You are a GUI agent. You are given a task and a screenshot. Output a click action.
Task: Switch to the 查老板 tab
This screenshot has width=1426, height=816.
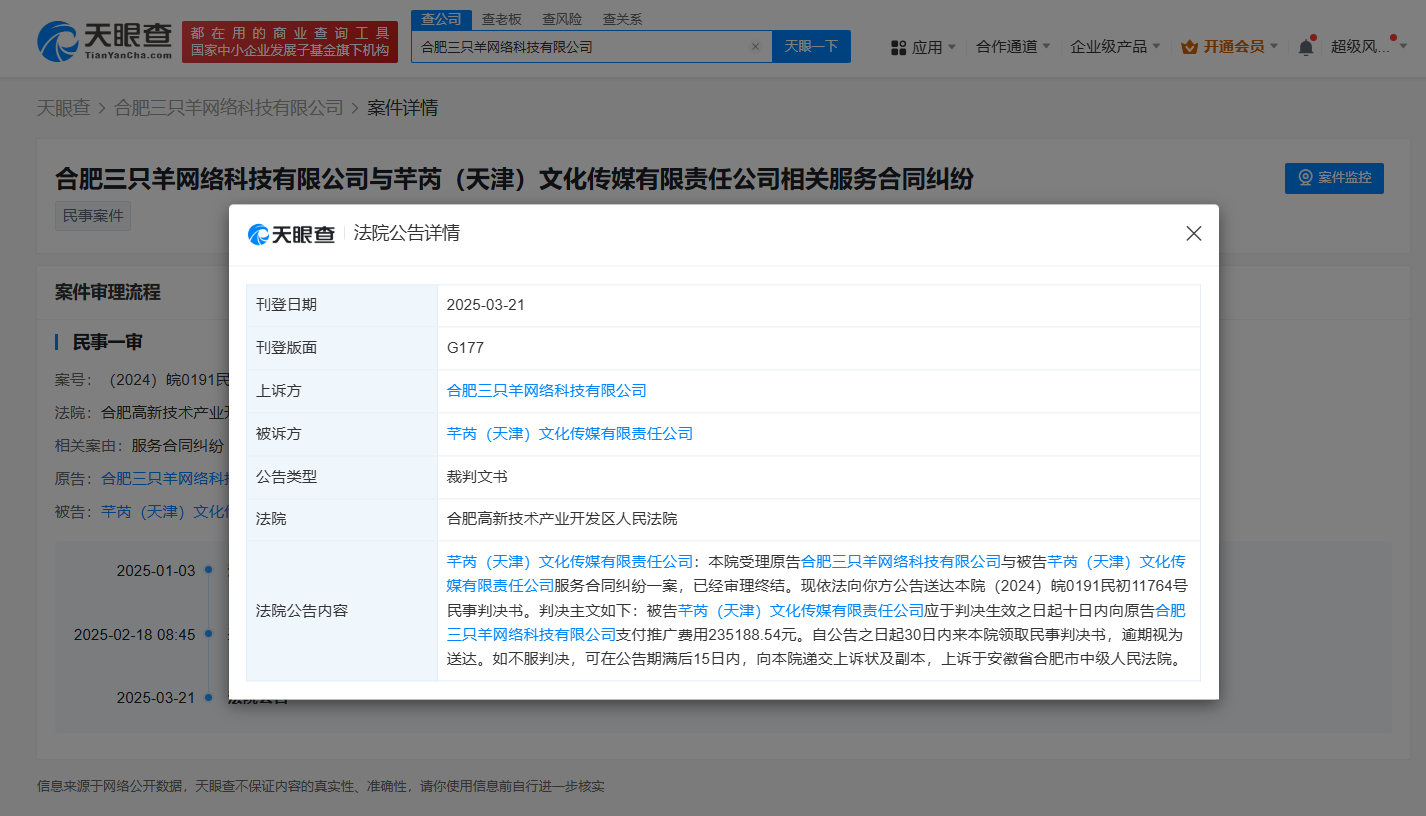(x=501, y=19)
